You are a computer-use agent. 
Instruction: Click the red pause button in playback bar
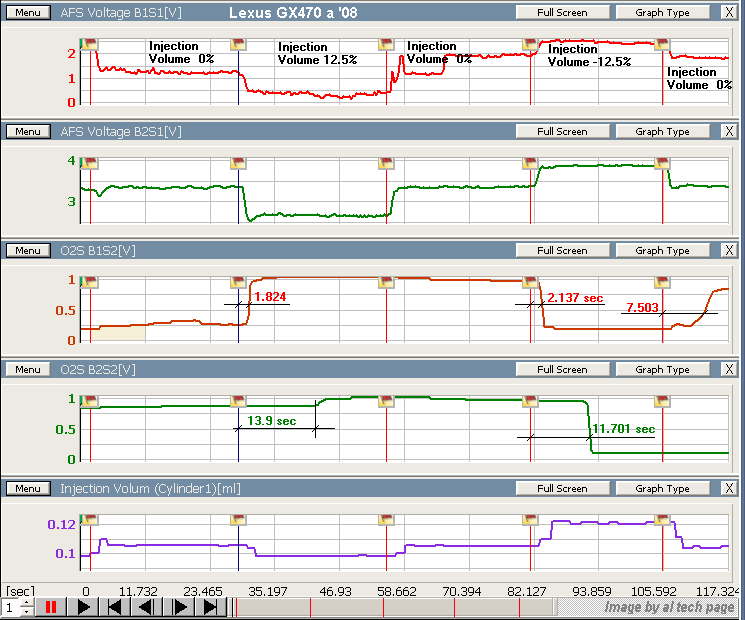point(51,607)
